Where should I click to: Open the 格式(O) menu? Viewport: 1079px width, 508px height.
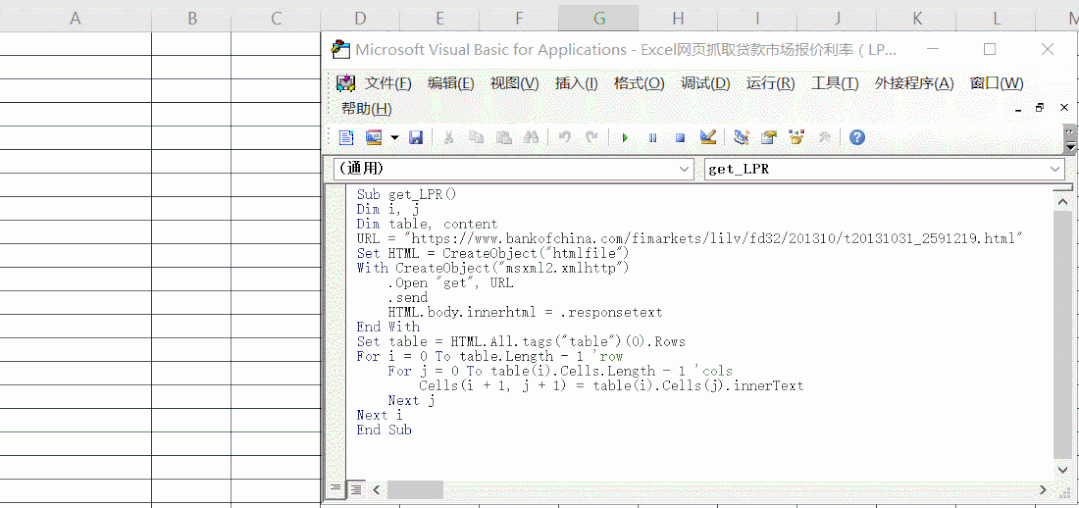click(639, 83)
